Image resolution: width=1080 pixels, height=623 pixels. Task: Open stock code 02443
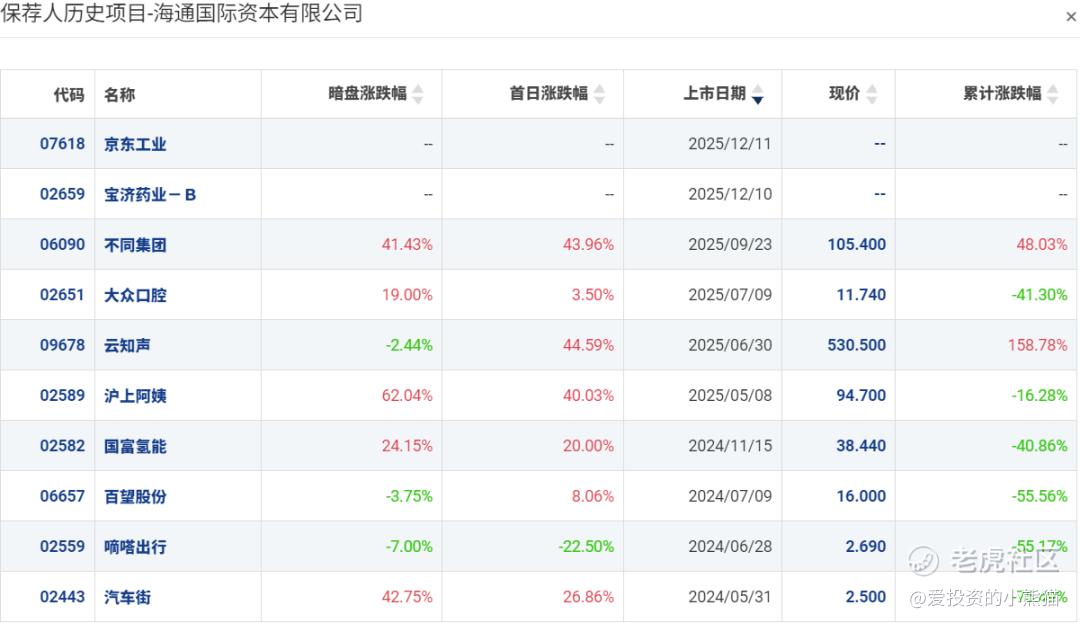(62, 596)
